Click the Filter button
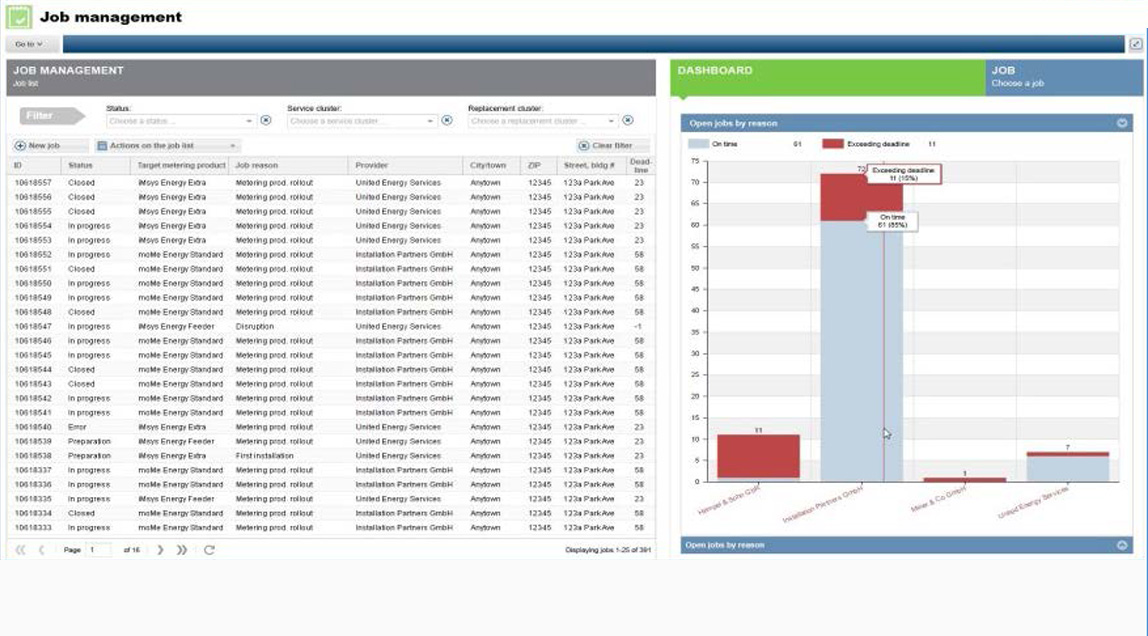Image resolution: width=1148 pixels, height=636 pixels. pos(52,114)
